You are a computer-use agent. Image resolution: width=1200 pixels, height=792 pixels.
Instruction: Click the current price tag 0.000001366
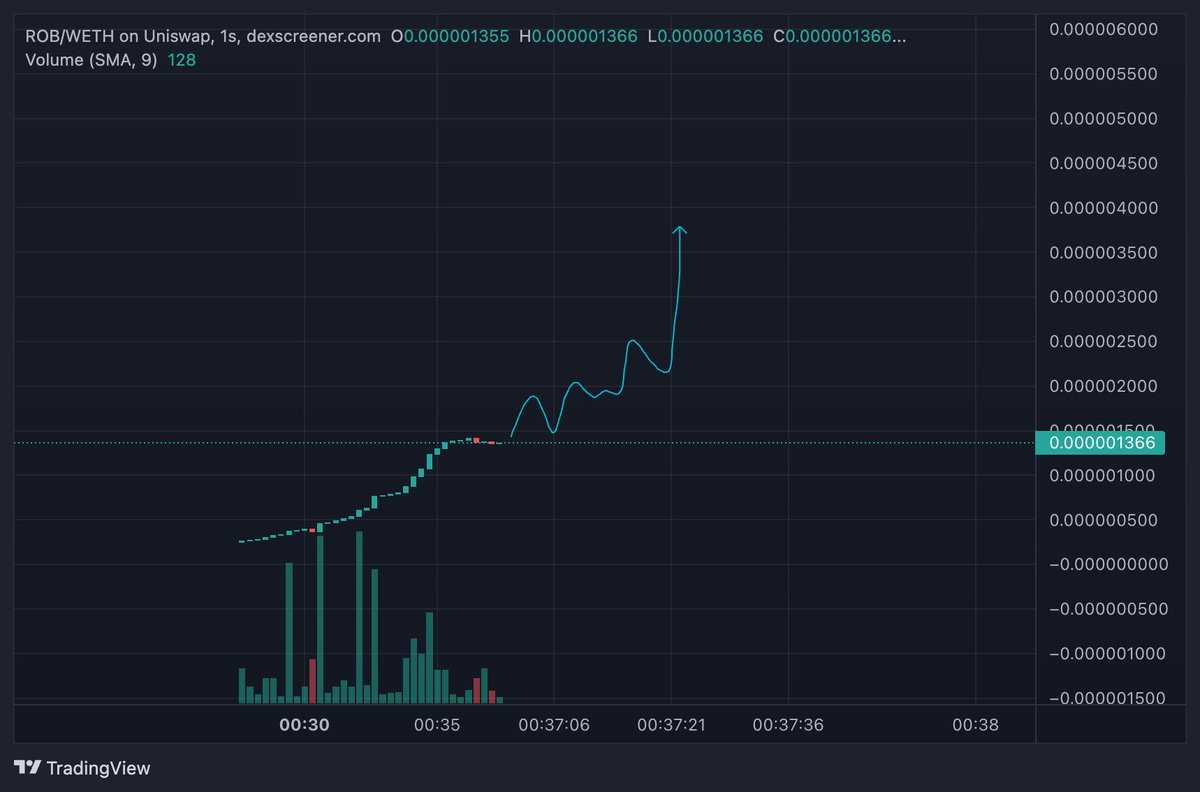pyautogui.click(x=1100, y=442)
